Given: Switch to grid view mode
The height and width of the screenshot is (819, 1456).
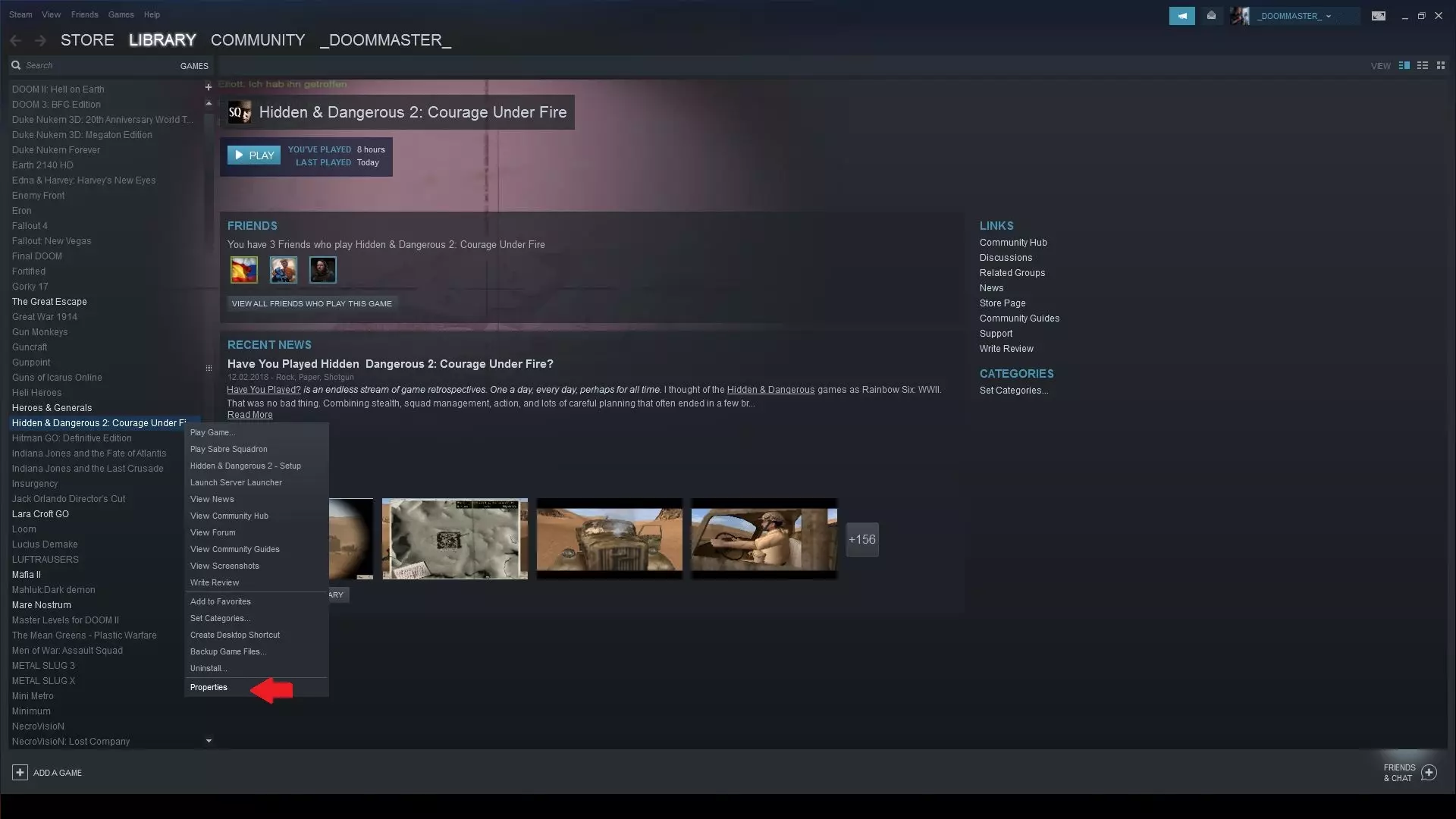Looking at the screenshot, I should [1440, 65].
